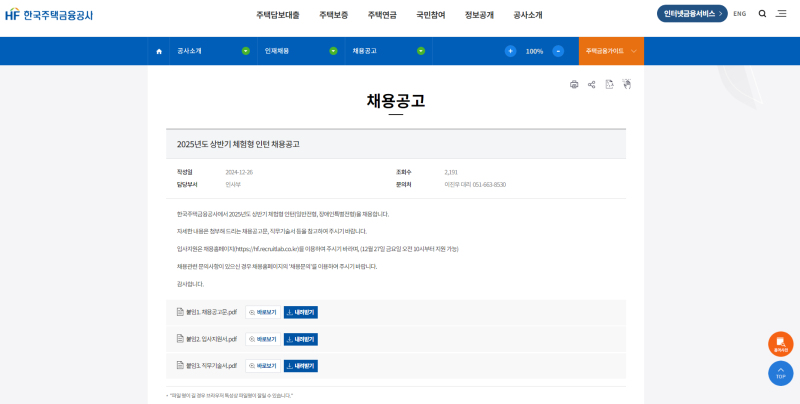Click file icon beside 붙임3. 직무기술서.pdf

click(x=180, y=365)
